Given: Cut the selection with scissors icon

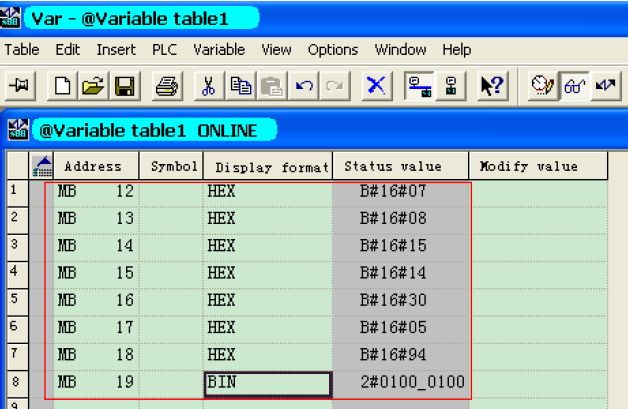Looking at the screenshot, I should (209, 86).
